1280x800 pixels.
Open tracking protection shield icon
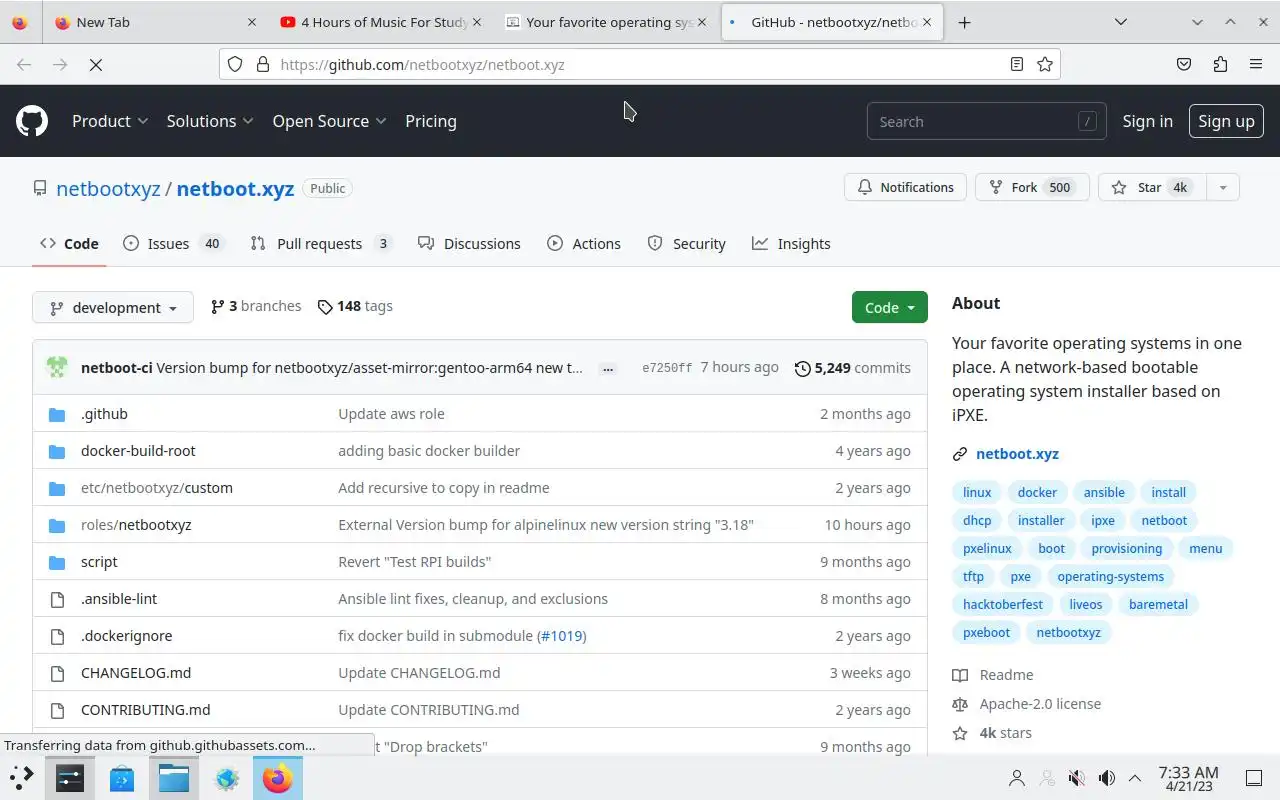235,64
